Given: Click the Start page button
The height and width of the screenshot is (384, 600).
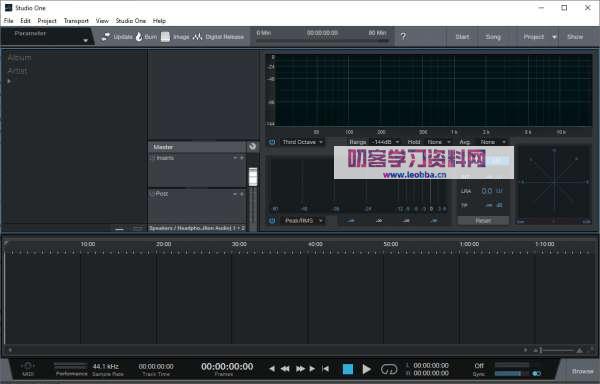Looking at the screenshot, I should [462, 37].
